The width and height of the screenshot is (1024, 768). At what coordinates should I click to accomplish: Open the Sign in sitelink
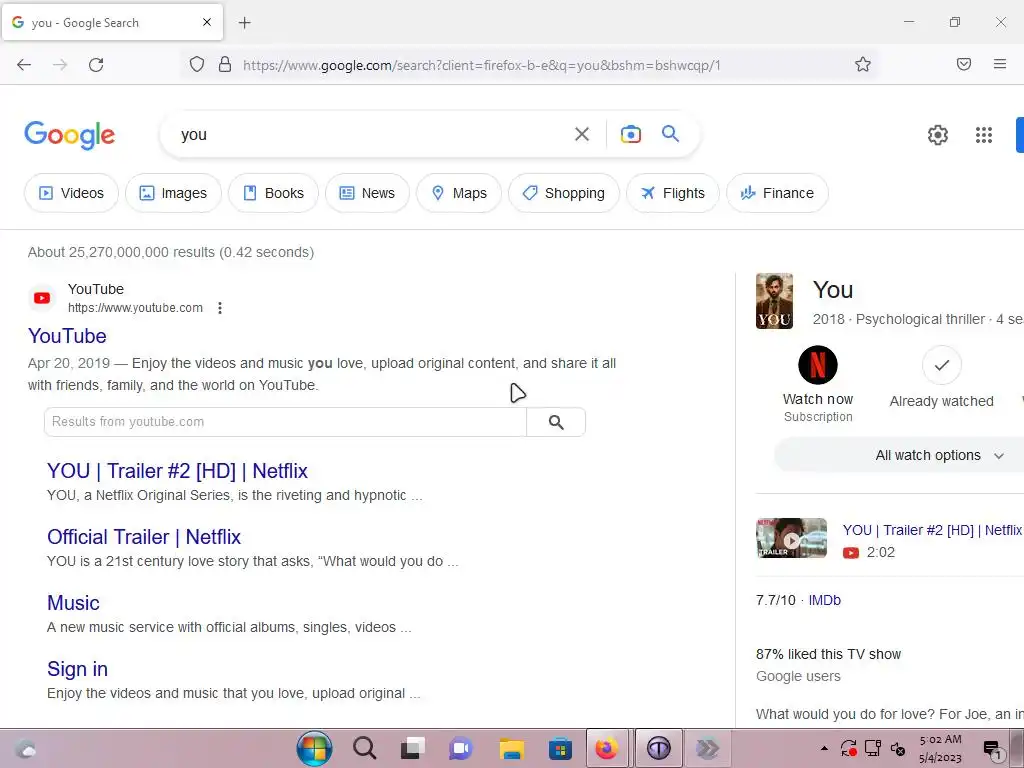tap(77, 669)
